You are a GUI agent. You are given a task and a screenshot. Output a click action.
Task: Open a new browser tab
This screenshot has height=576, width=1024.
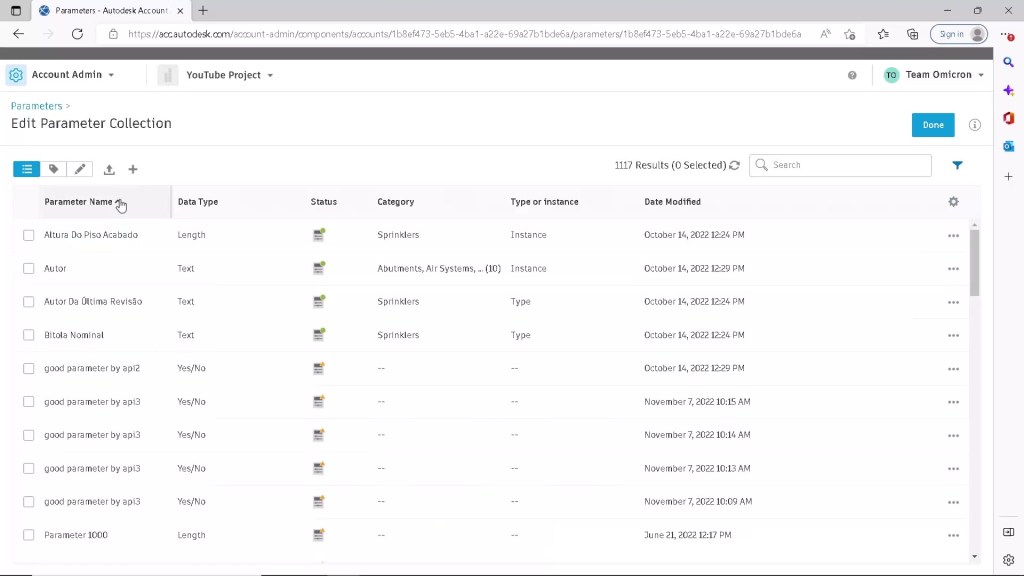coord(203,10)
